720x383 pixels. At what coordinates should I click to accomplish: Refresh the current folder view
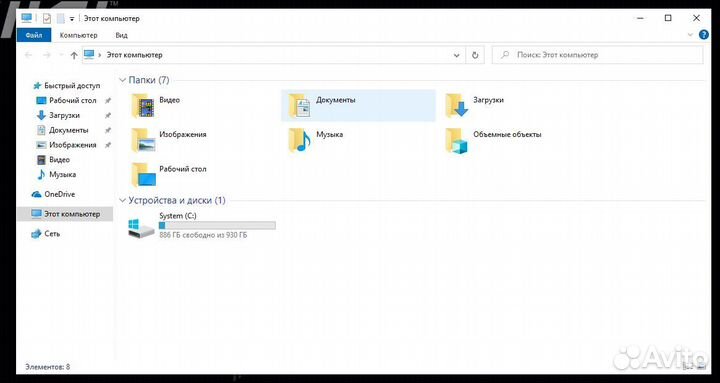[x=475, y=55]
